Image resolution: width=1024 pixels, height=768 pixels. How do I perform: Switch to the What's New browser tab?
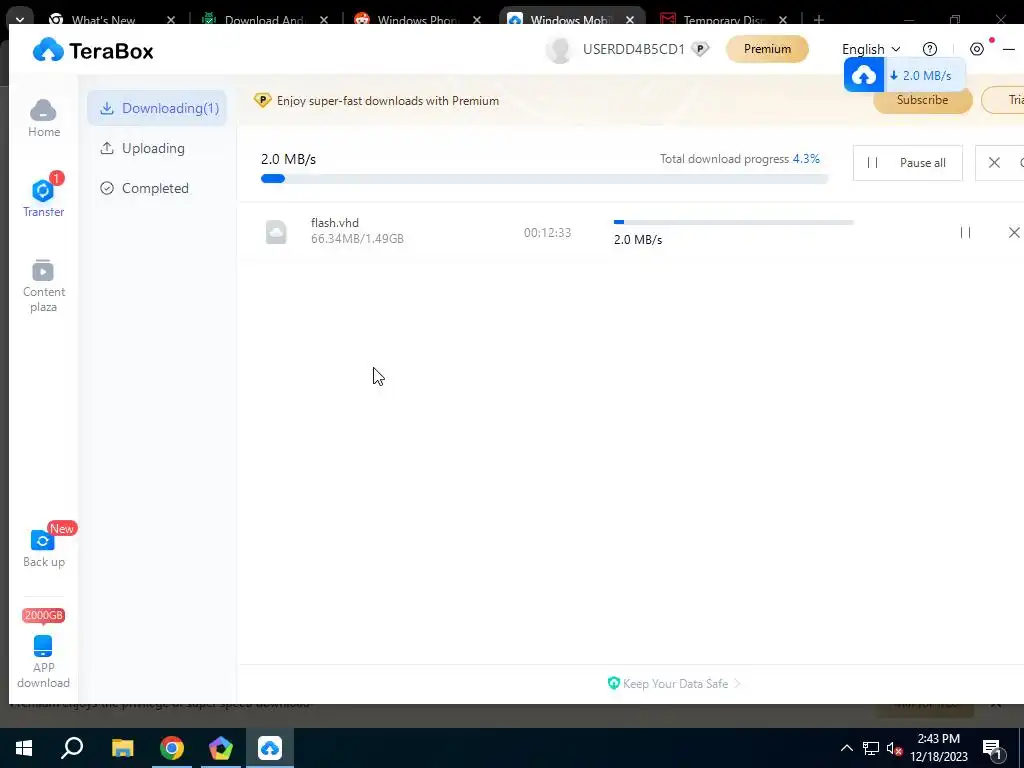(103, 20)
